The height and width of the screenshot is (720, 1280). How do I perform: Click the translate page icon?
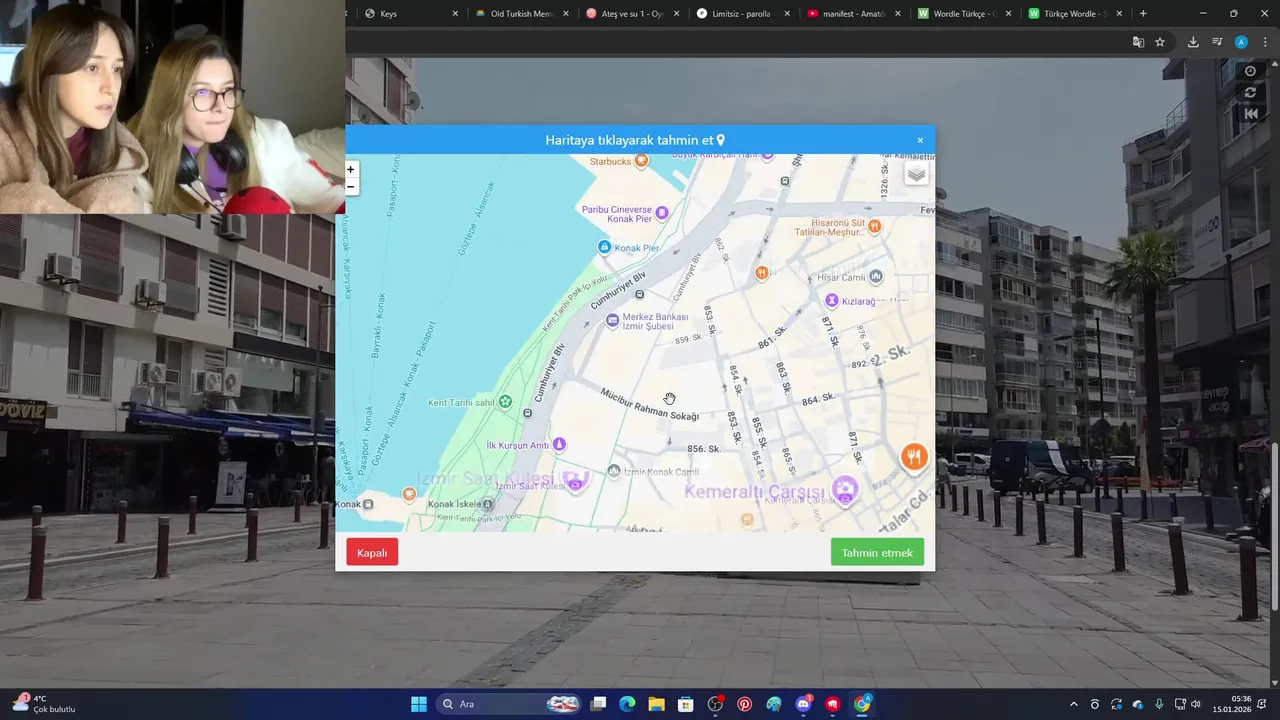[x=1138, y=42]
